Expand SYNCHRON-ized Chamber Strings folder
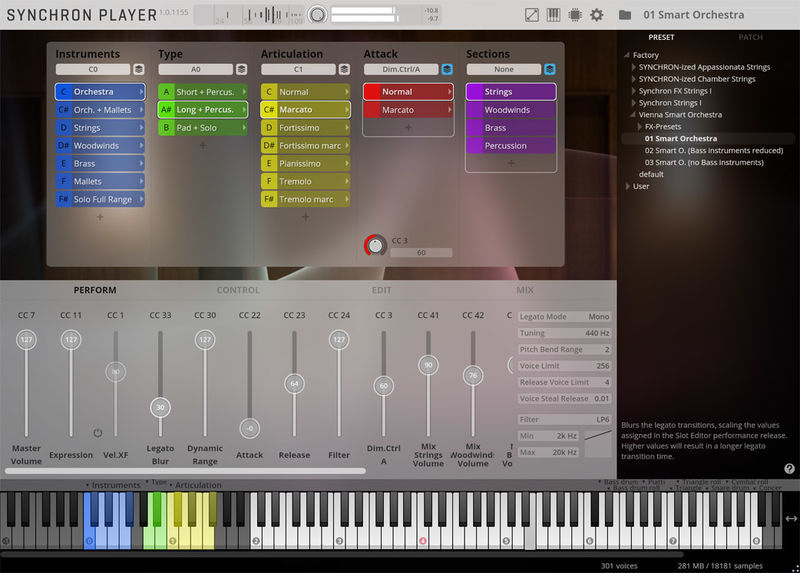800x573 pixels. (x=634, y=79)
